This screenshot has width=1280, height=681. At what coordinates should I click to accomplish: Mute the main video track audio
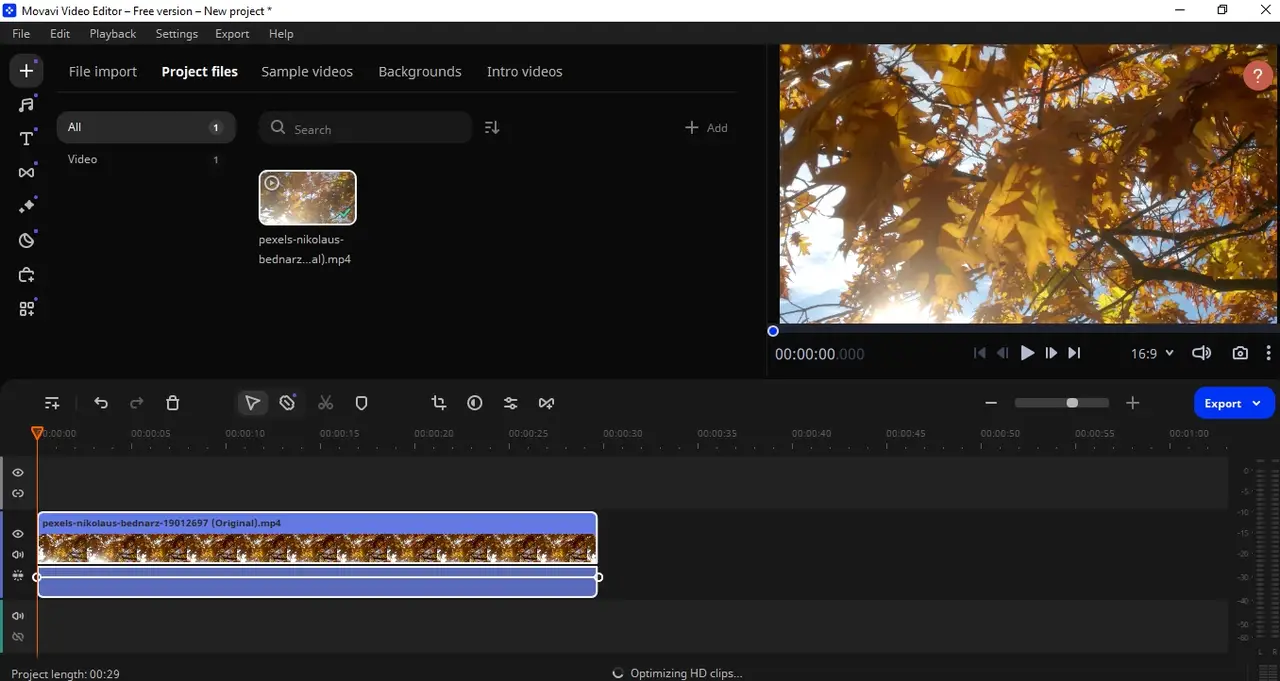[x=18, y=555]
